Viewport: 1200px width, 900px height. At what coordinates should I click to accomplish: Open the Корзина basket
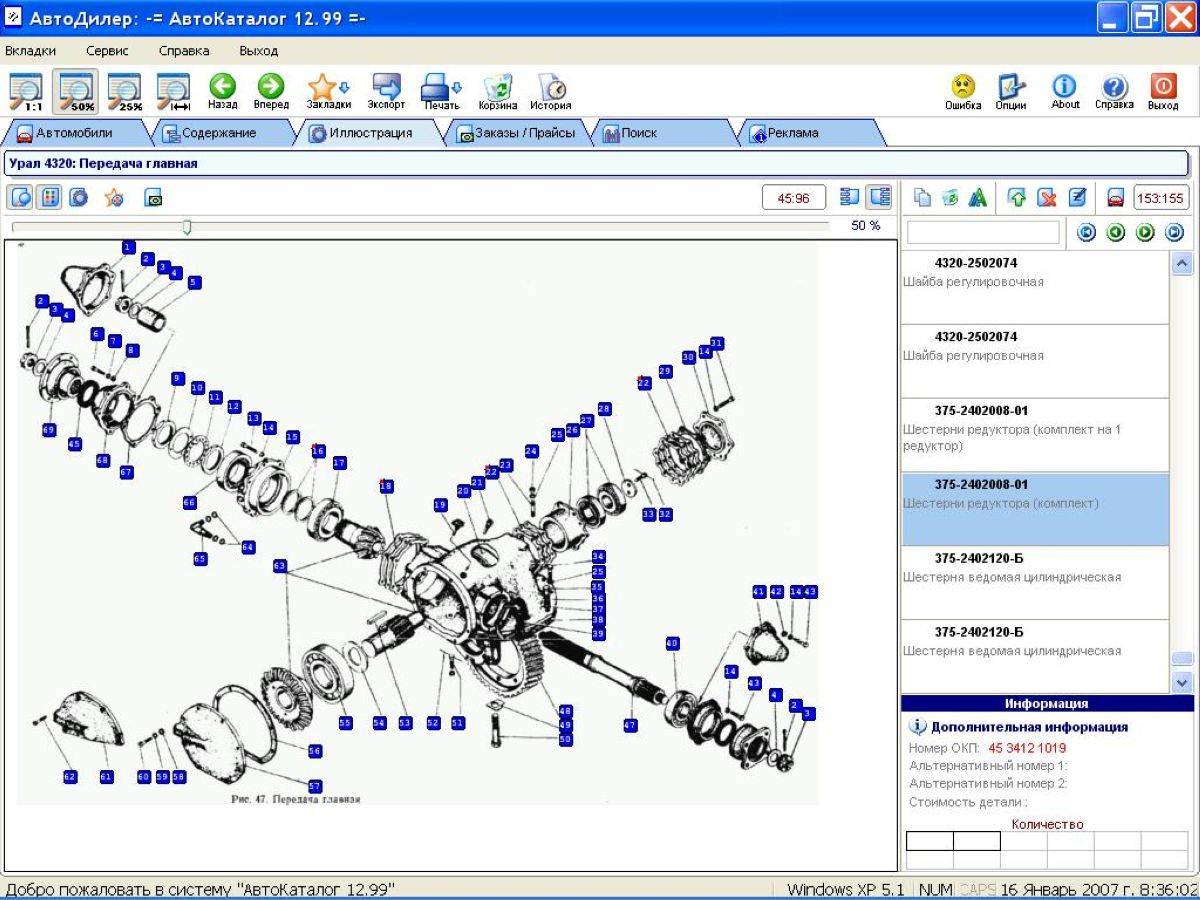pyautogui.click(x=498, y=91)
